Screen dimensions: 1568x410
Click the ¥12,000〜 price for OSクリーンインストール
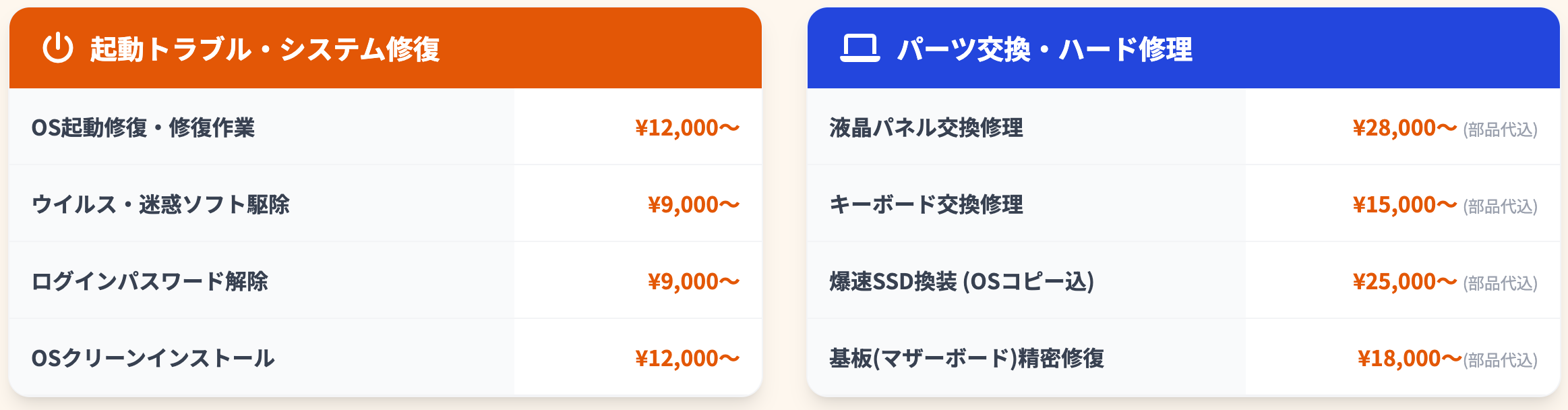coord(687,358)
